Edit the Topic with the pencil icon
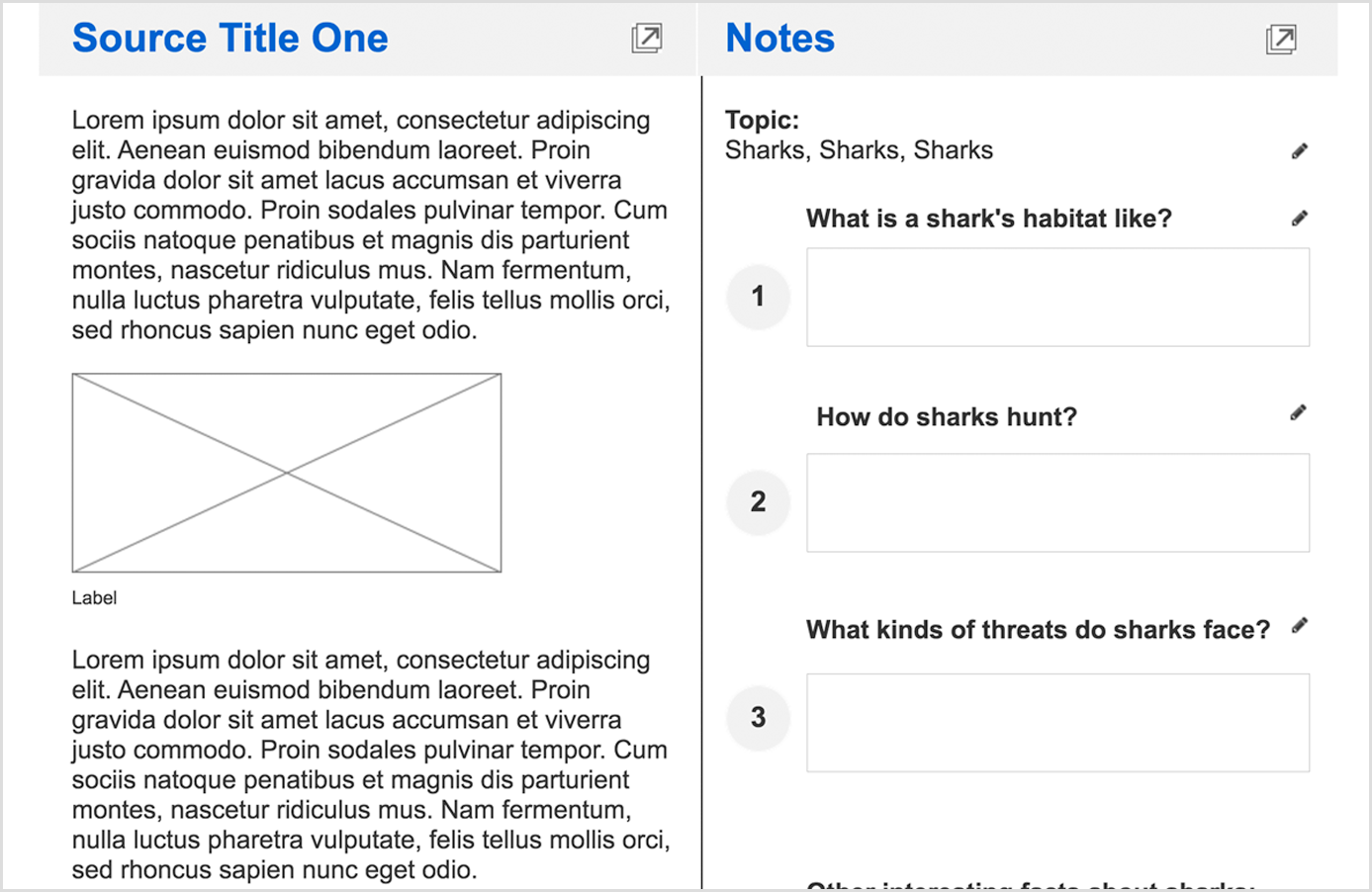 point(1300,151)
